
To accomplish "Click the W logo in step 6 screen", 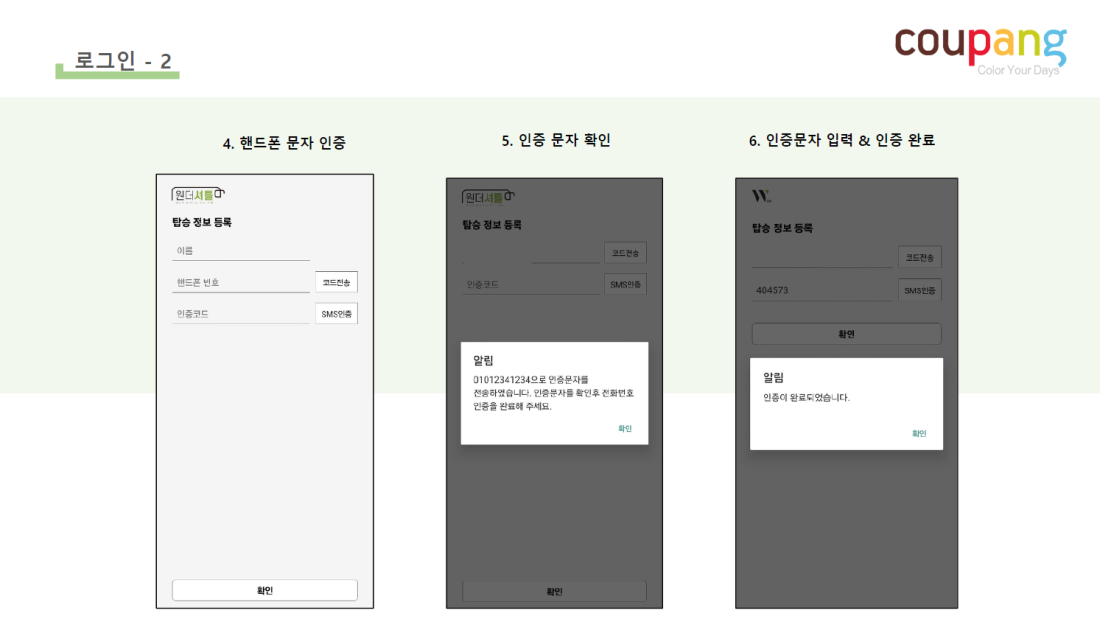I will (x=761, y=196).
